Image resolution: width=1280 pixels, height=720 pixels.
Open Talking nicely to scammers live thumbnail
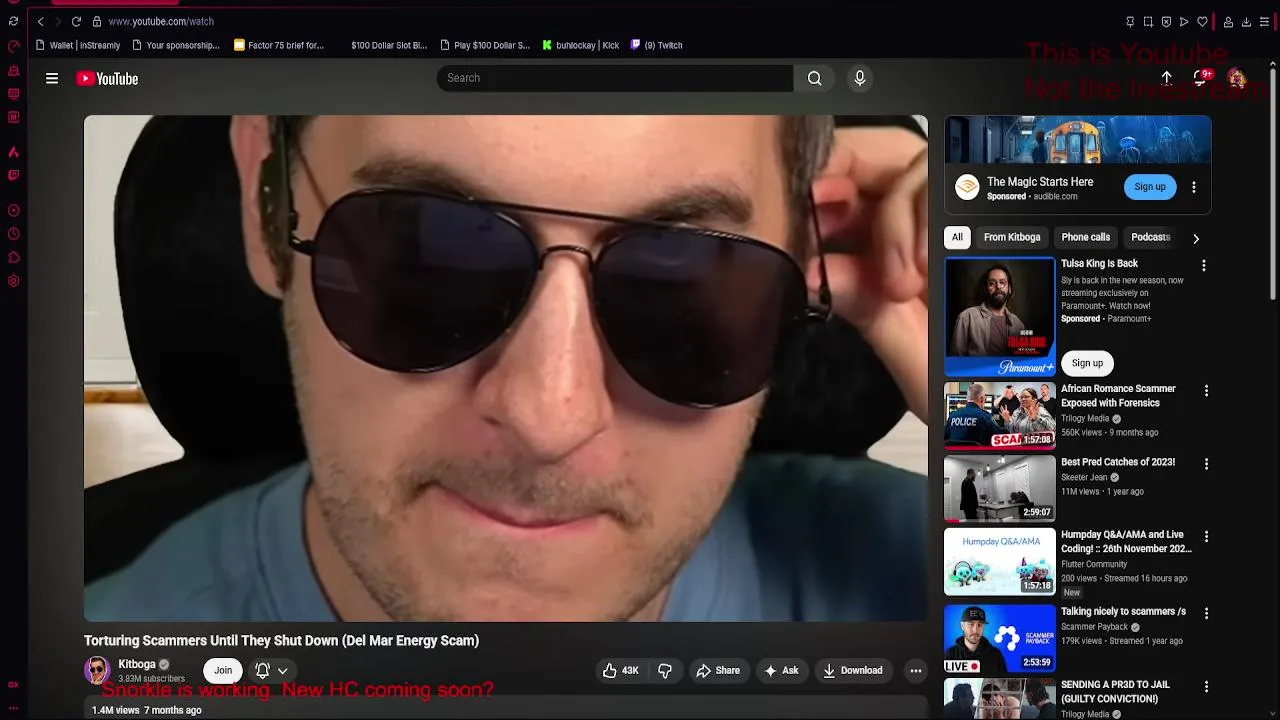1000,638
